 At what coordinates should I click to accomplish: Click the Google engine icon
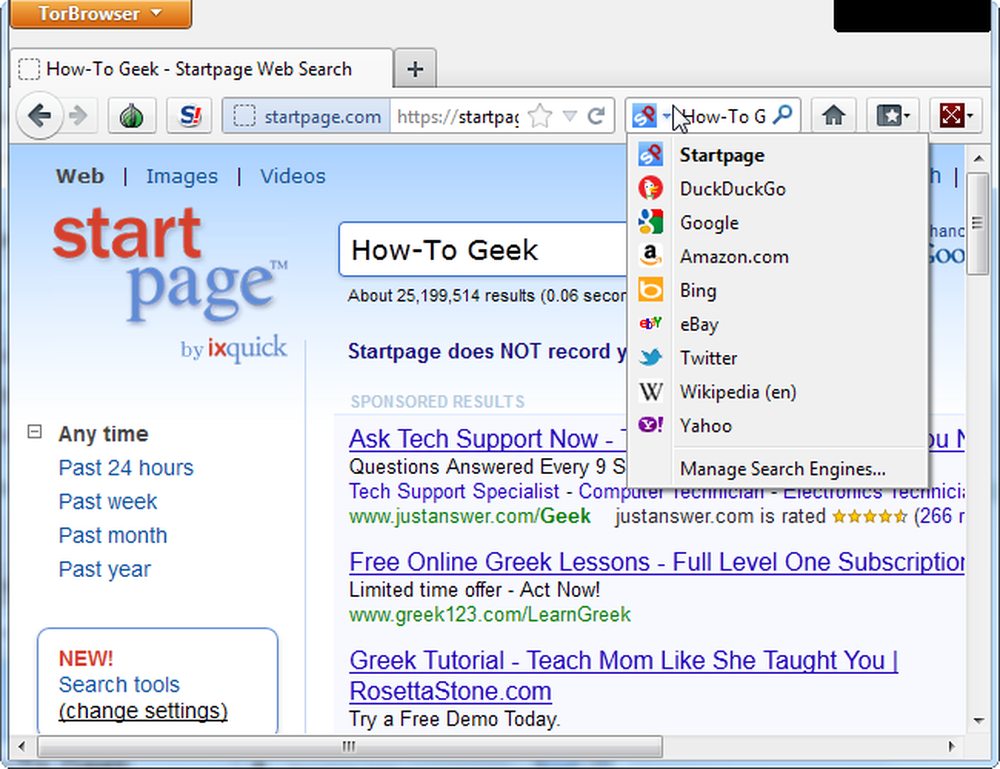coord(651,222)
